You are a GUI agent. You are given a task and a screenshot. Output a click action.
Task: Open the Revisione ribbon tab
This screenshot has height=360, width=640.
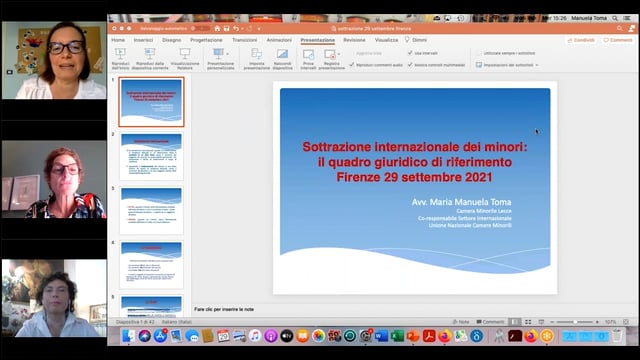point(354,40)
